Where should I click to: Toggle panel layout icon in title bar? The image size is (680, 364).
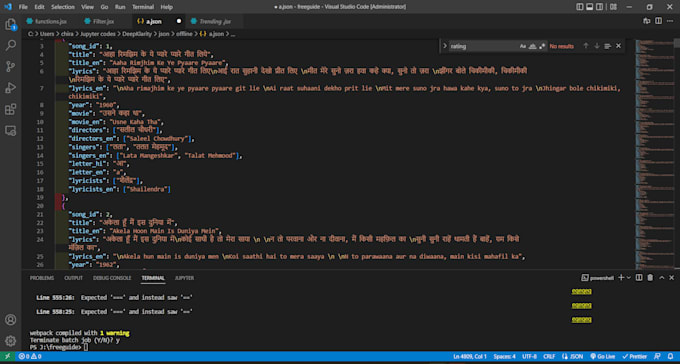tap(590, 7)
